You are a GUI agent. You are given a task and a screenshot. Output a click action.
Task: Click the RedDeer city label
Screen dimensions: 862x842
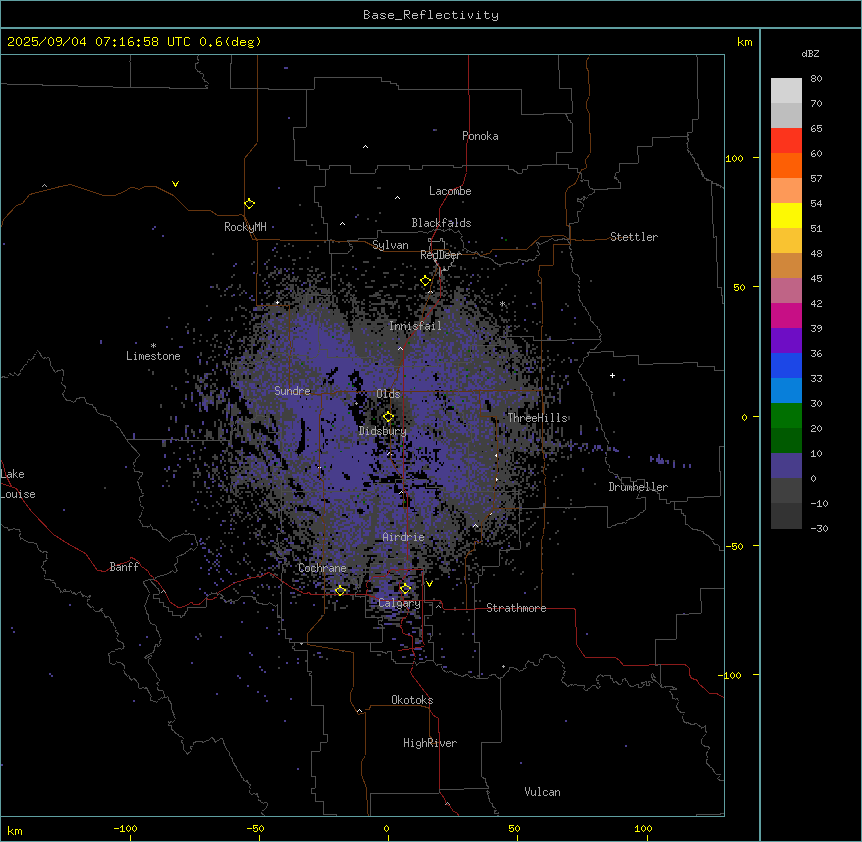pyautogui.click(x=440, y=255)
